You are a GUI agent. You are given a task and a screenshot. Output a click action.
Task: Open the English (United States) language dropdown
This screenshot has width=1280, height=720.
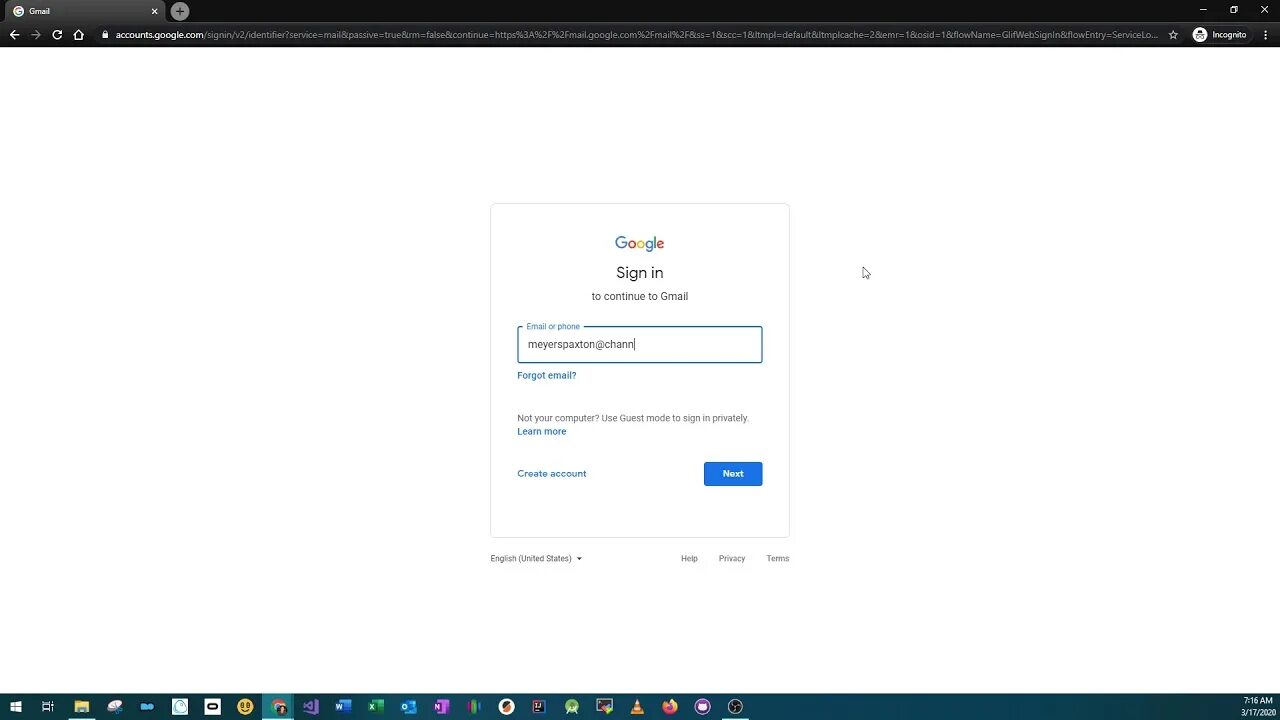[536, 558]
